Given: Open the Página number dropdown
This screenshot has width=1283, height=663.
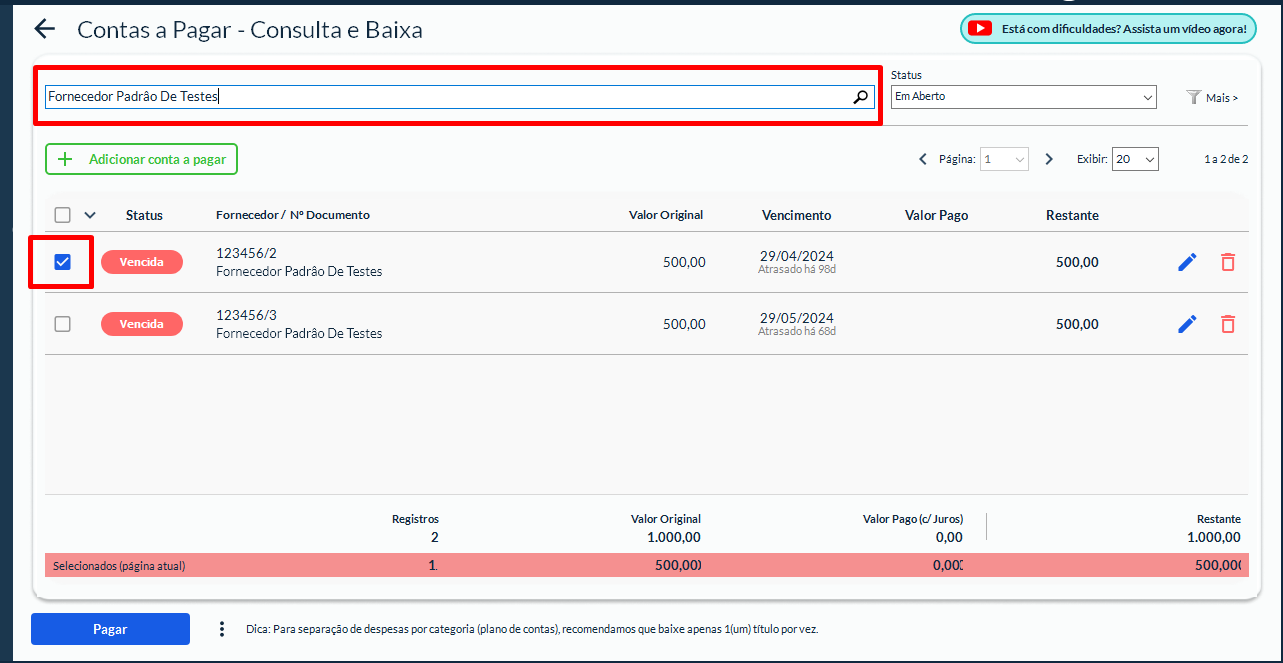Looking at the screenshot, I should [1004, 159].
